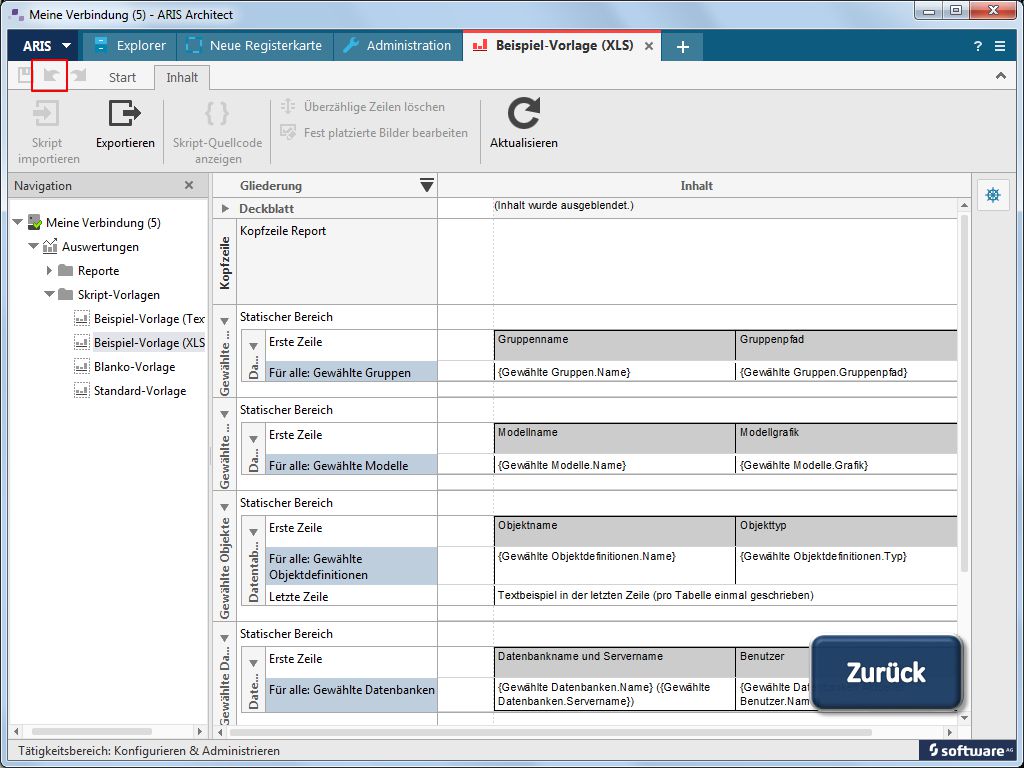Click the Modellname header cell
The height and width of the screenshot is (768, 1024).
click(615, 438)
